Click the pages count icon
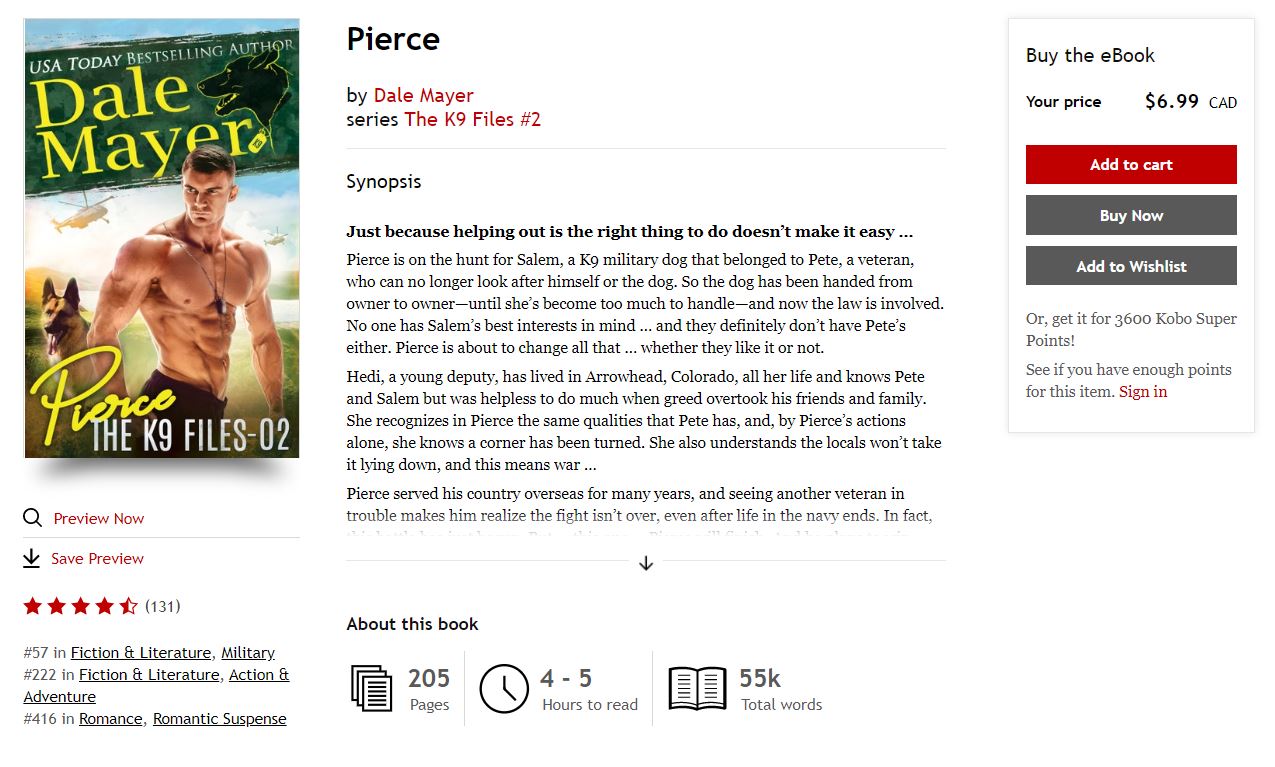The height and width of the screenshot is (767, 1275). pos(371,688)
